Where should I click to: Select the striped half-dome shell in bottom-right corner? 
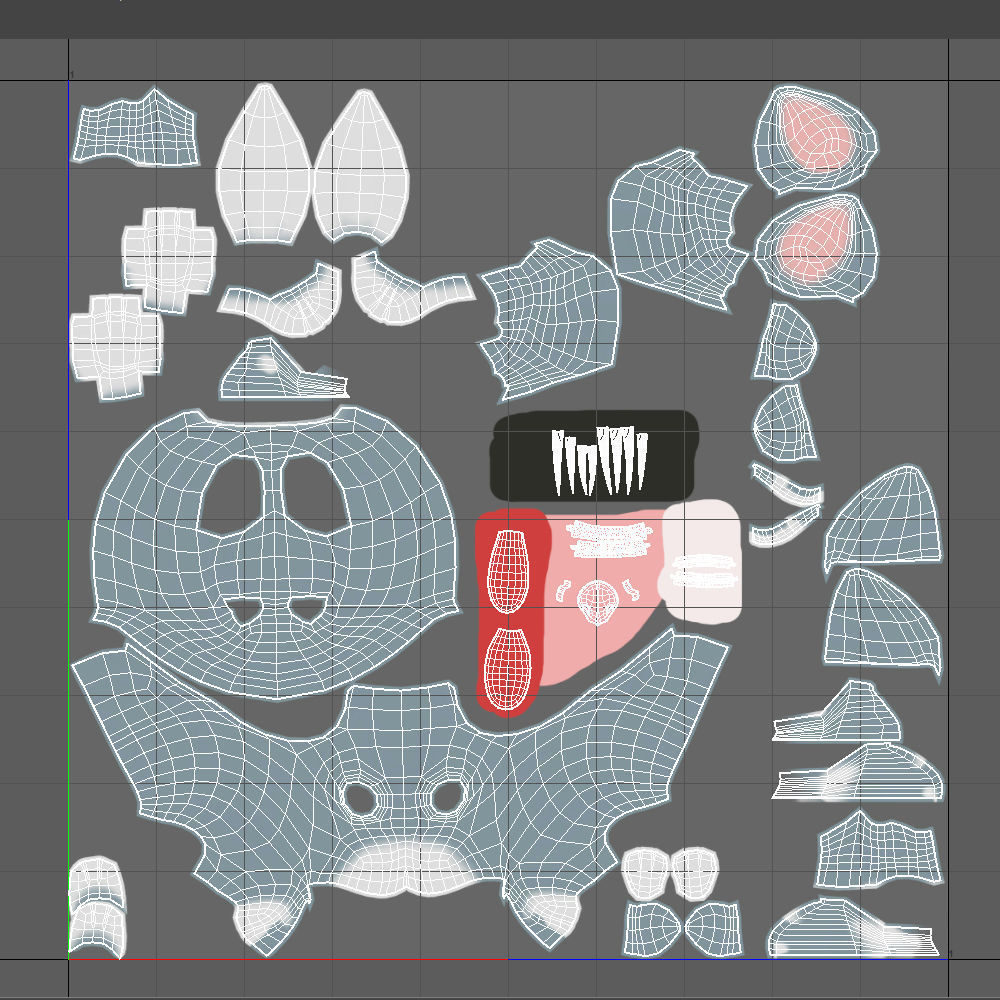[853, 928]
